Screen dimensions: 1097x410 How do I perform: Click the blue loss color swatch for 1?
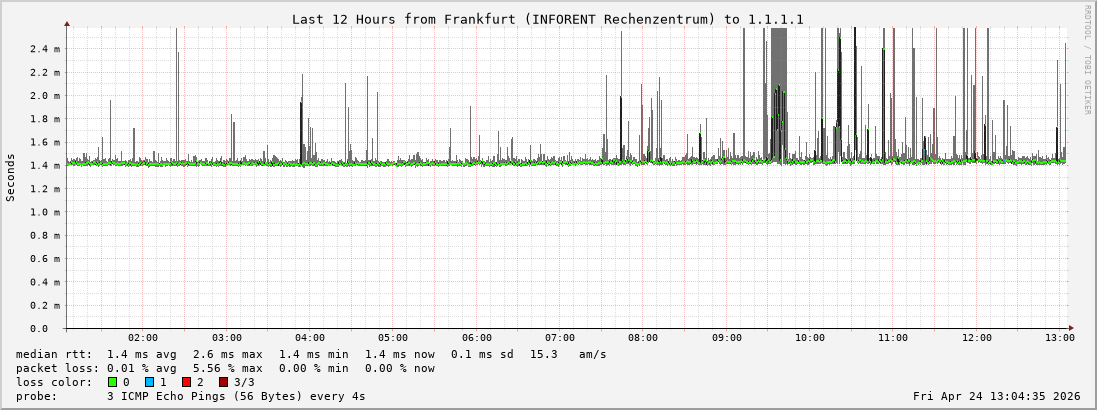[x=149, y=382]
